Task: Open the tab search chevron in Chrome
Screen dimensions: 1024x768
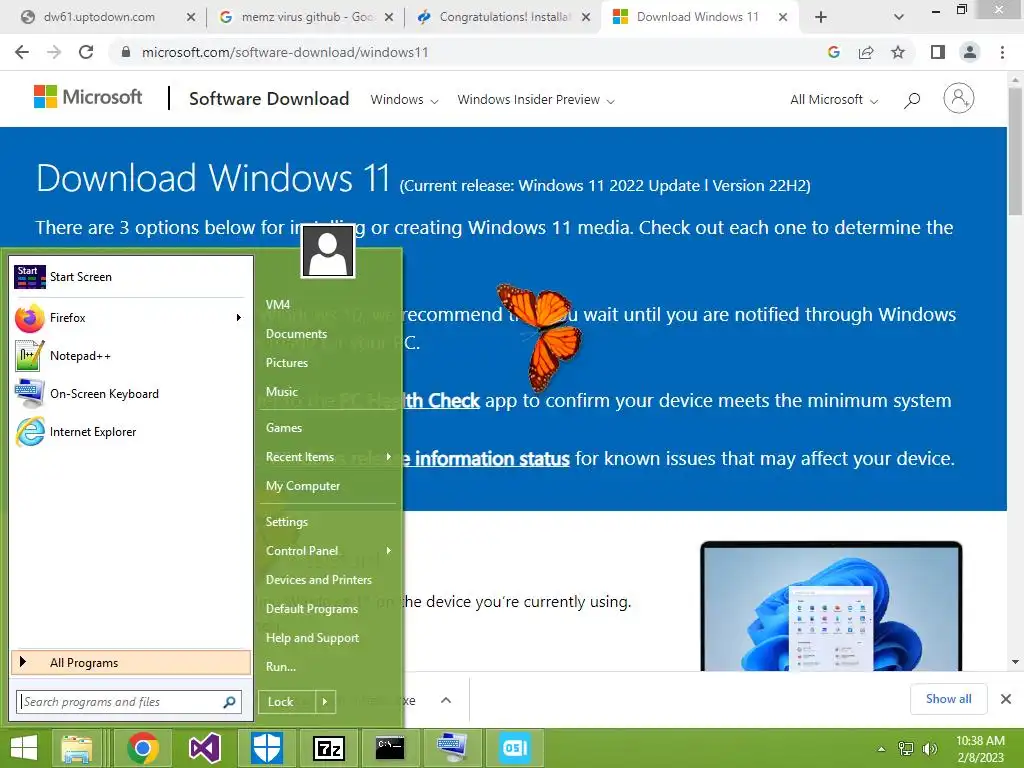Action: point(899,17)
